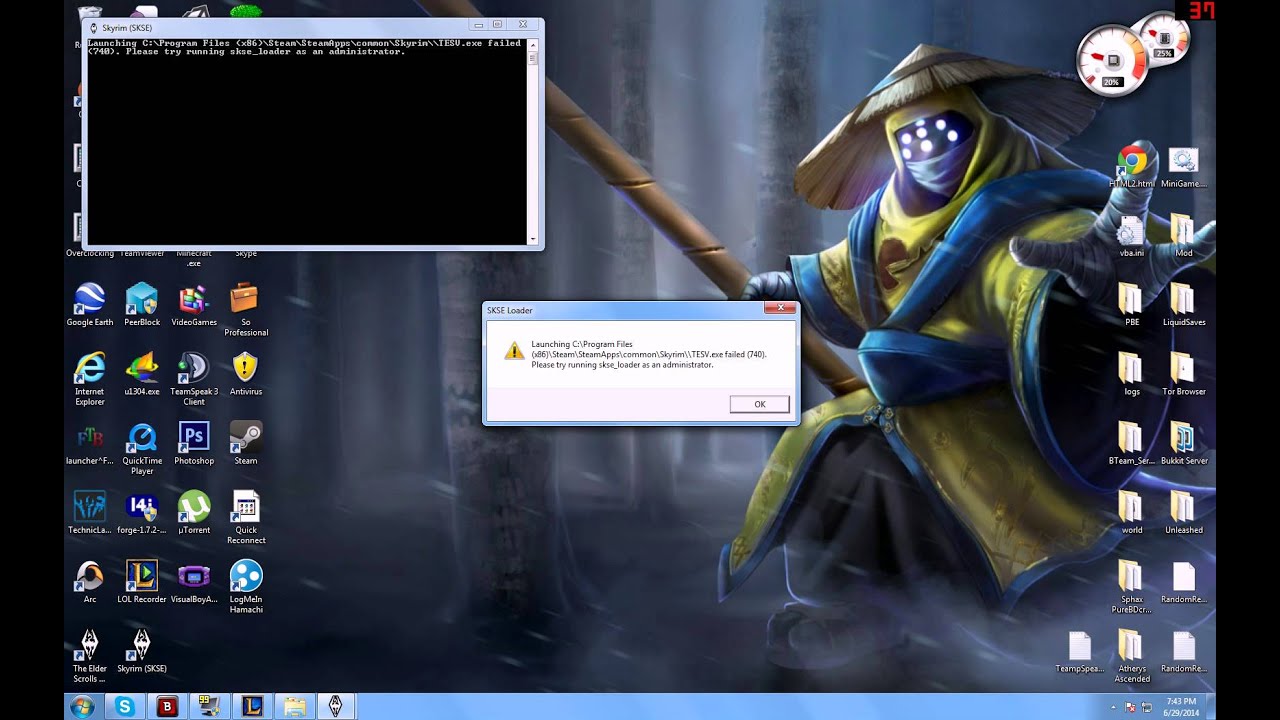Image resolution: width=1280 pixels, height=720 pixels.
Task: Open So Professional folder
Action: coord(246,310)
